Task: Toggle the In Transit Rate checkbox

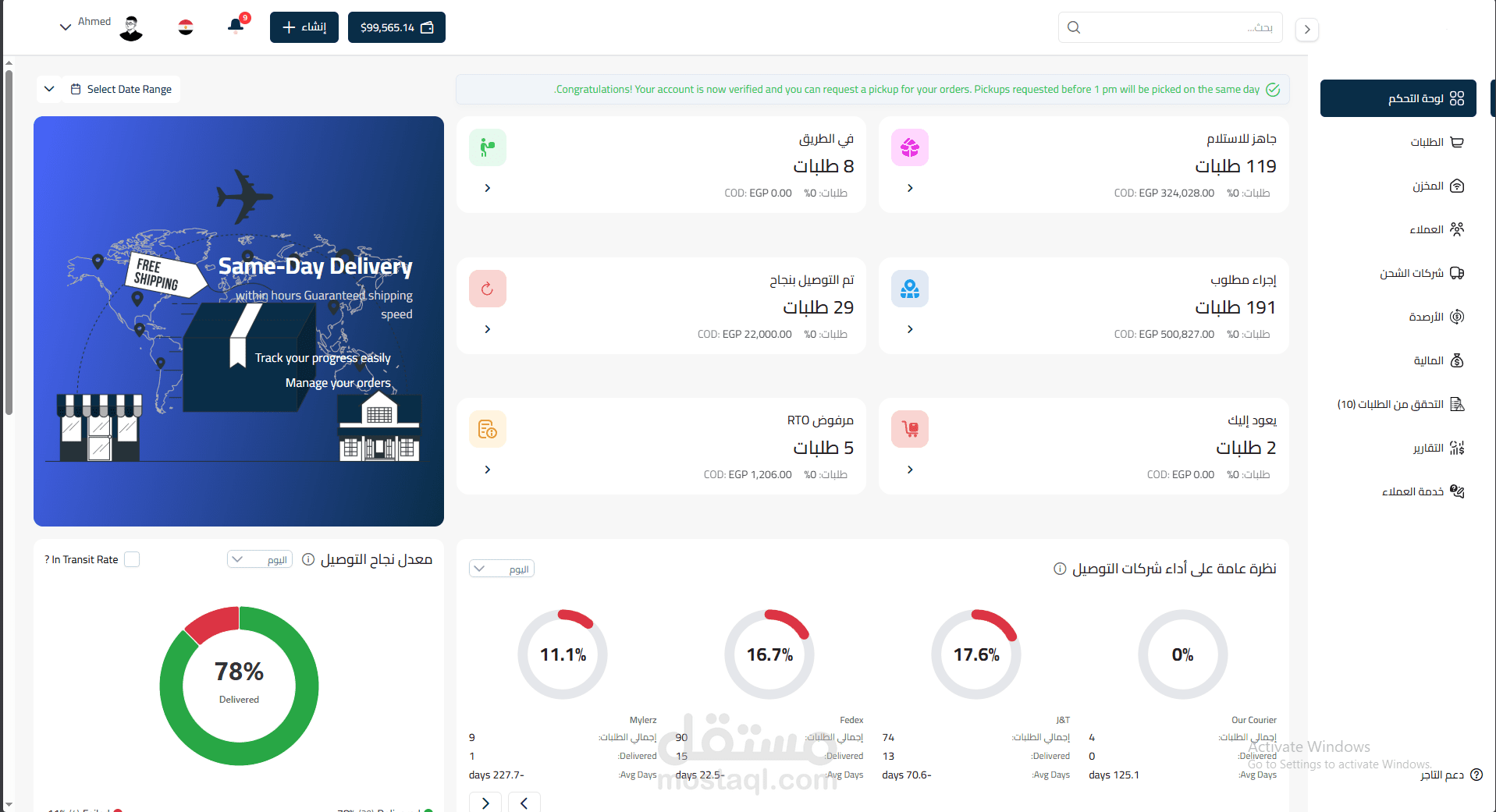Action: (133, 559)
